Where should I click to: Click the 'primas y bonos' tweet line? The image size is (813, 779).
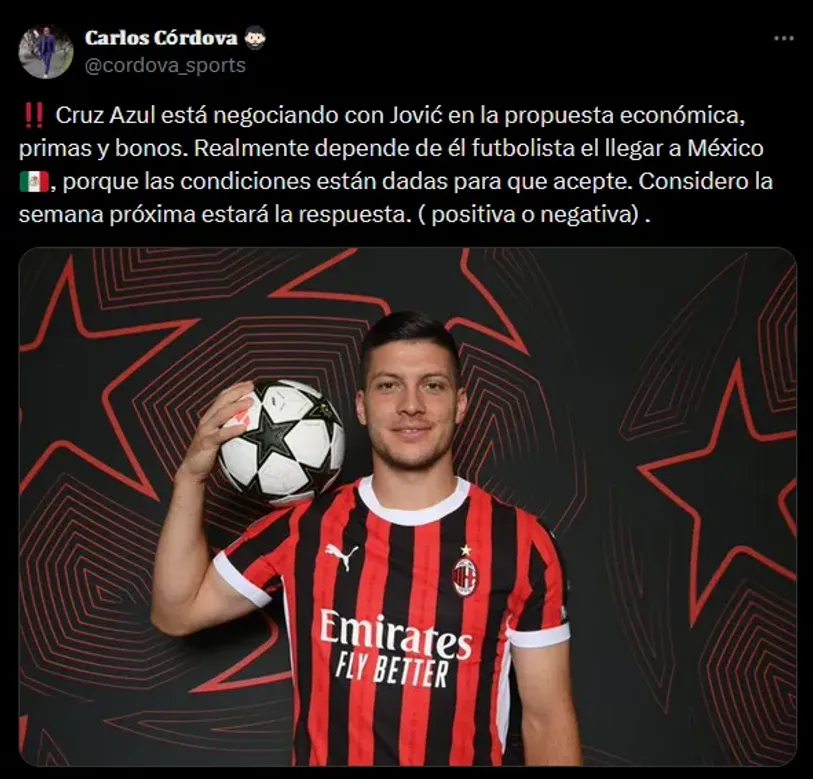click(391, 149)
